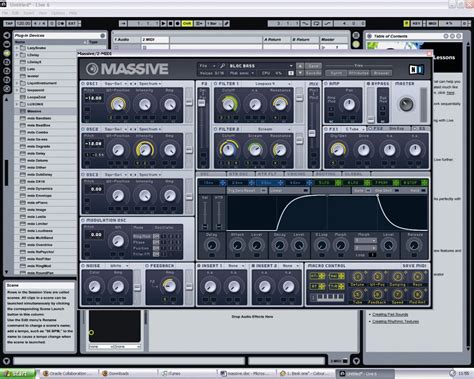Click the 5 LFO green modulation handle
474x379 pixels.
click(x=338, y=183)
